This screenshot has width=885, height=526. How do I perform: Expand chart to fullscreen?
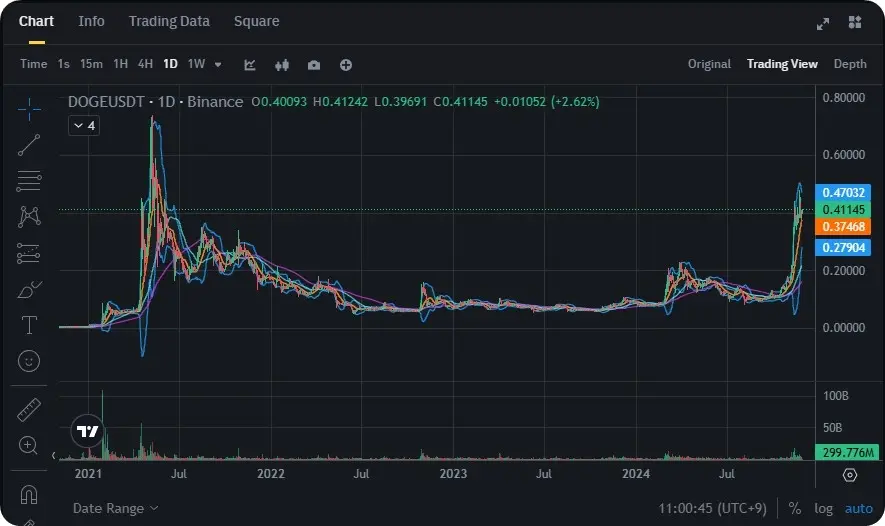coord(823,24)
